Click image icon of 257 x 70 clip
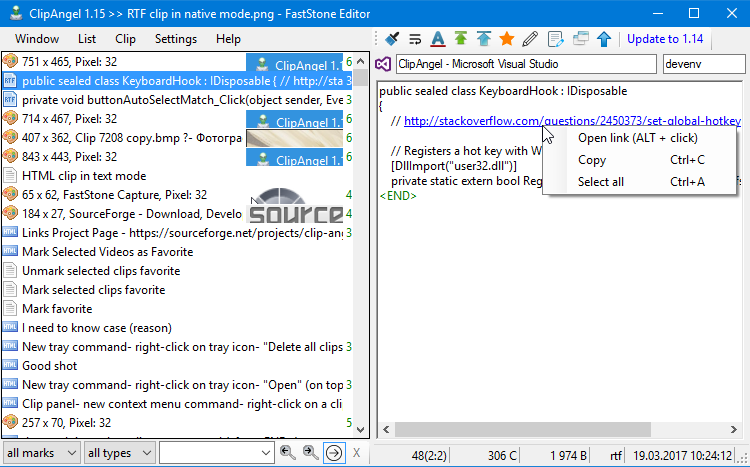This screenshot has width=750, height=467. pyautogui.click(x=10, y=422)
